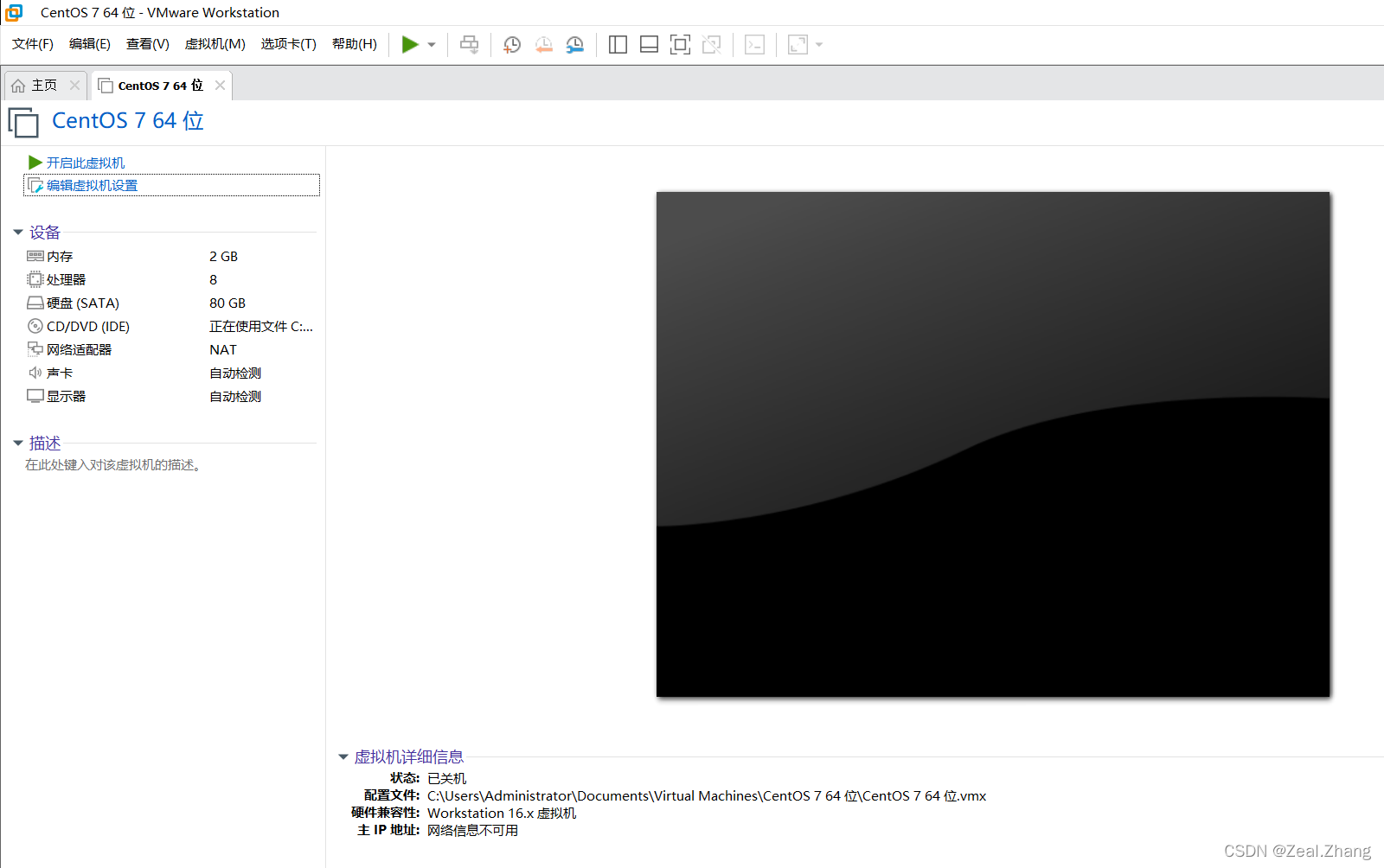Click the 开启此虚拟机 link
The width and height of the screenshot is (1384, 868).
(x=85, y=163)
